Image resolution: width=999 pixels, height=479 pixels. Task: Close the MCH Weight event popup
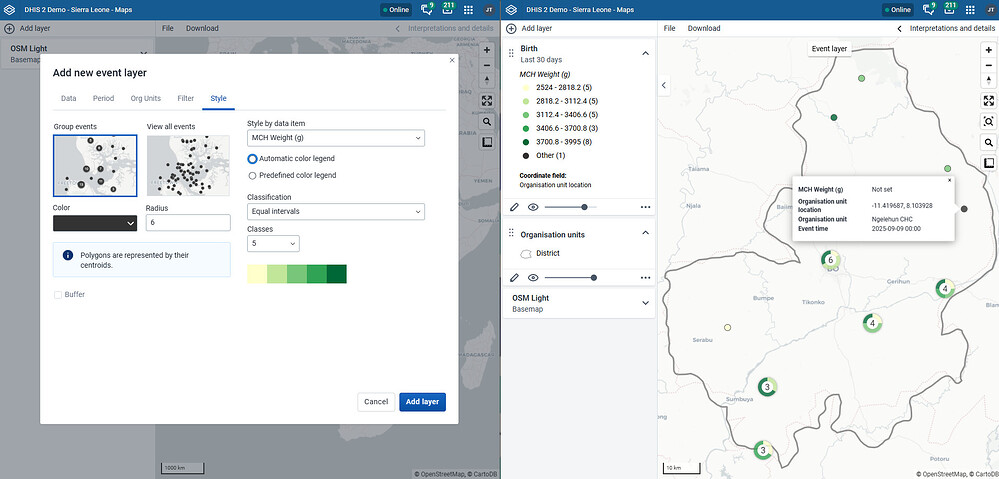(949, 180)
